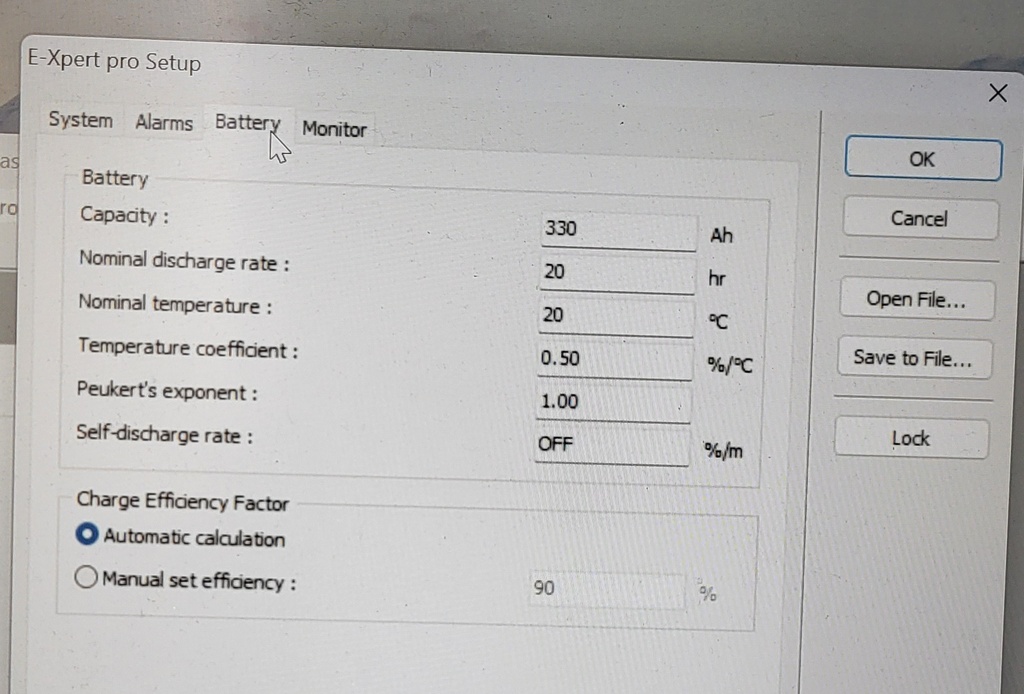Click the Open File... button

click(x=916, y=299)
